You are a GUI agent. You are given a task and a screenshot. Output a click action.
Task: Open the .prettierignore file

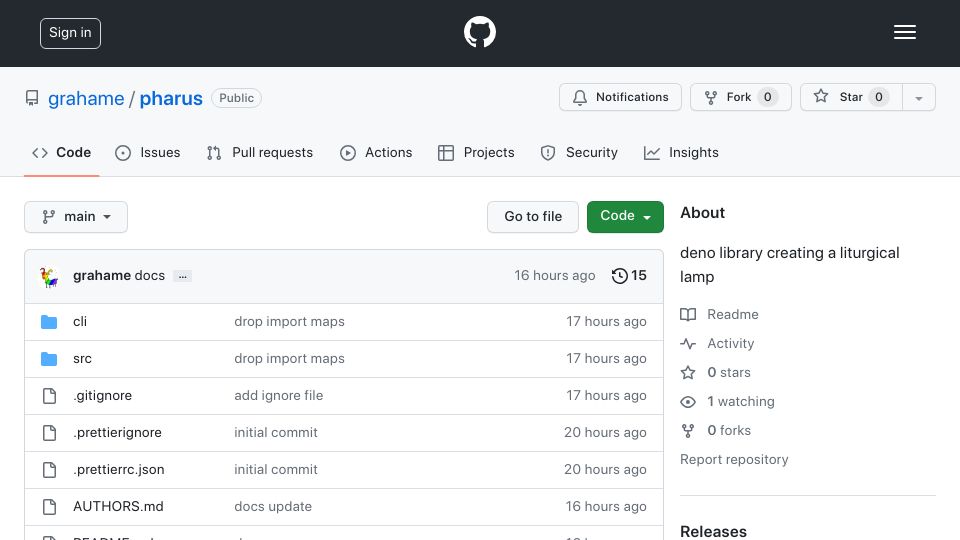point(118,432)
